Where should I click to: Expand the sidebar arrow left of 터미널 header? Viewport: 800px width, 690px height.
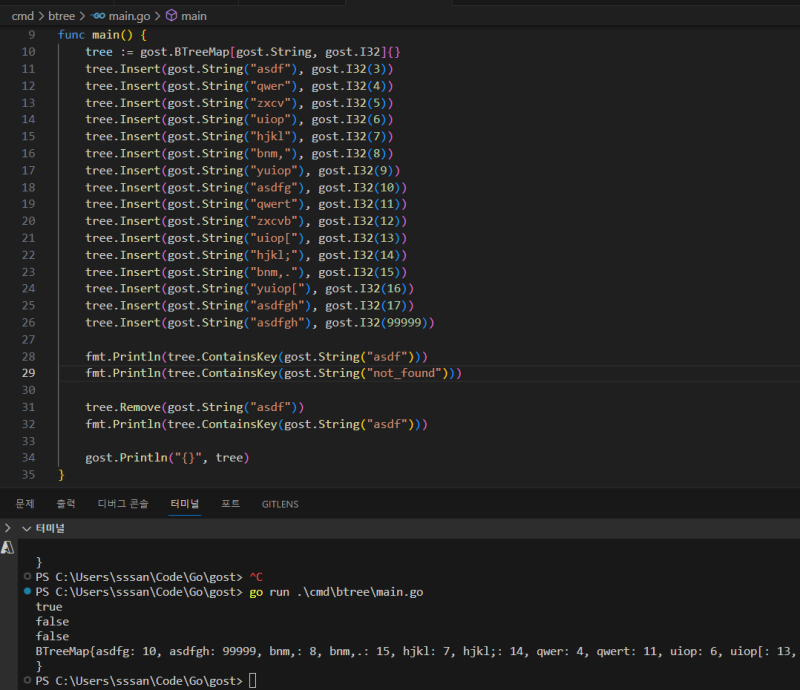tap(8, 527)
